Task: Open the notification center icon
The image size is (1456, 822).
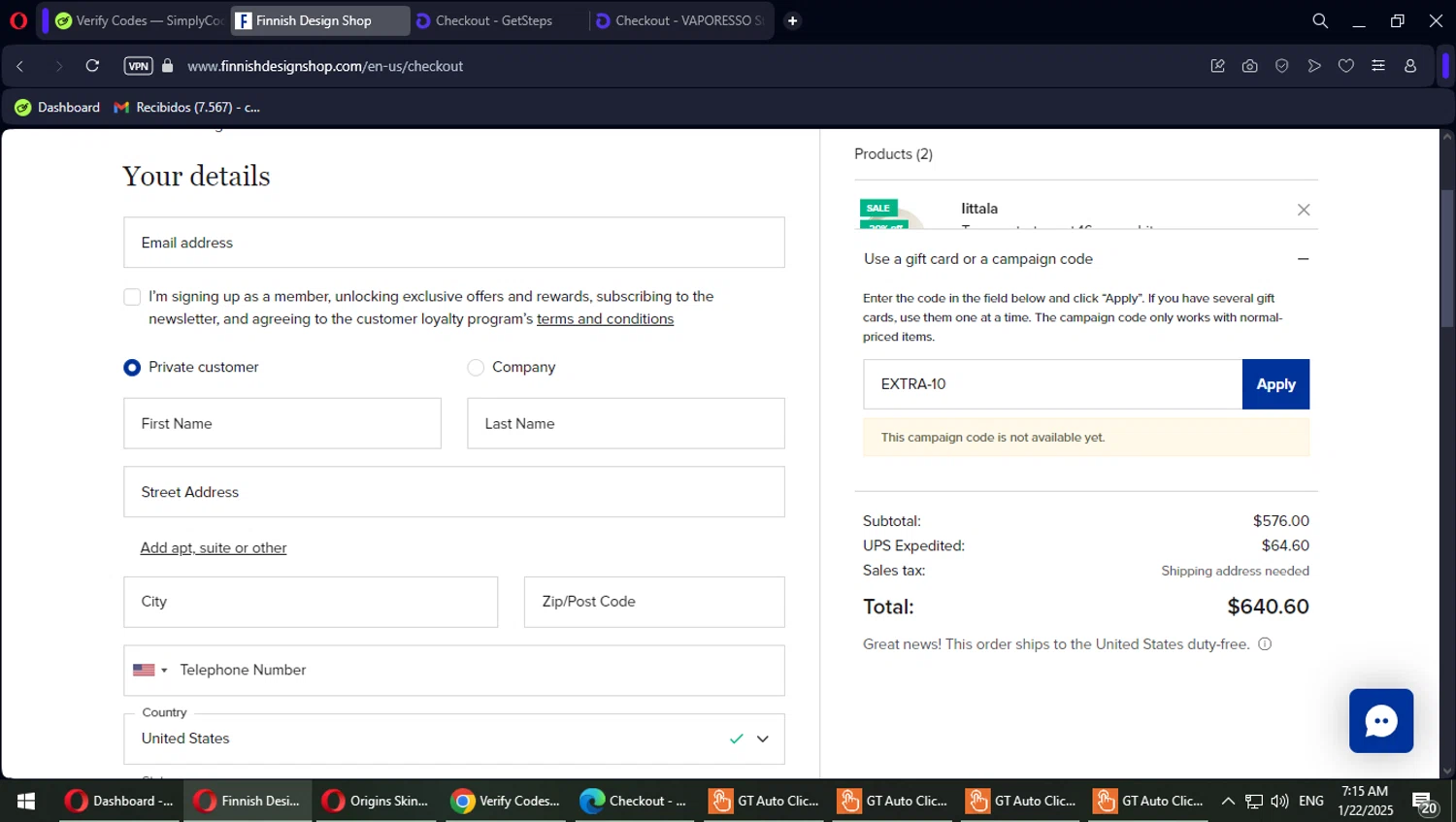Action: click(1425, 803)
